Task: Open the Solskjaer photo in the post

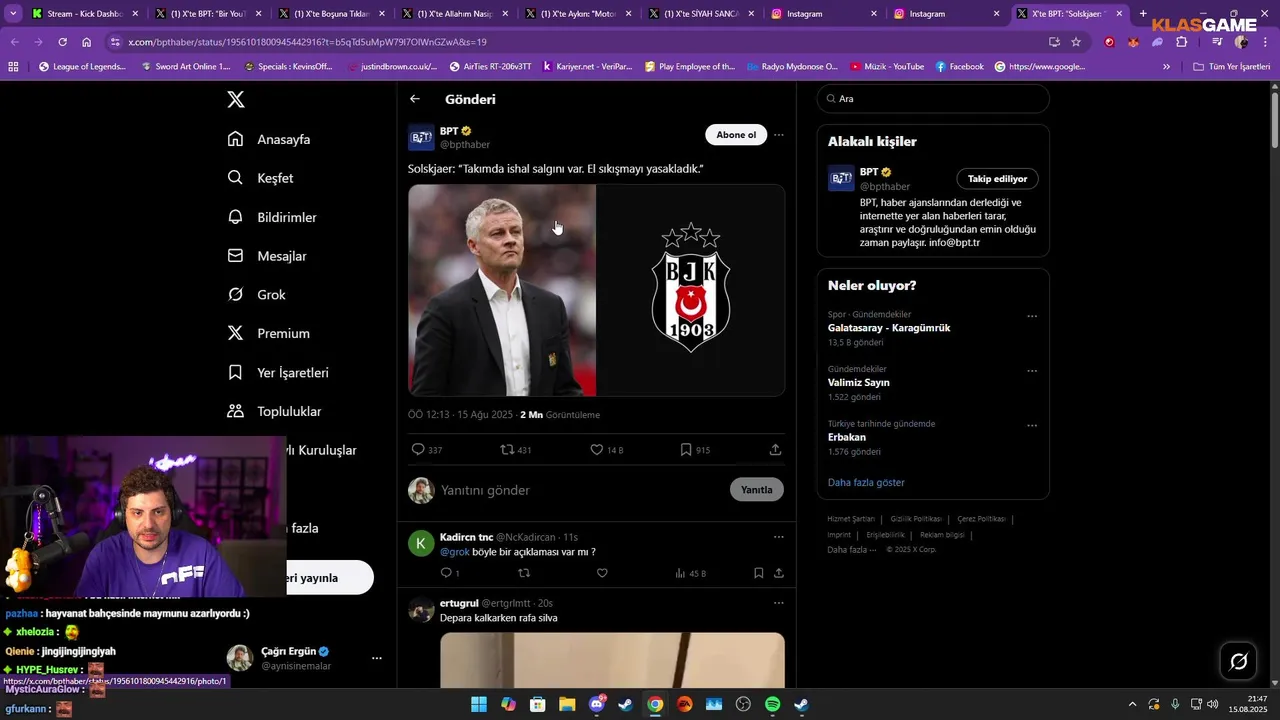Action: (x=502, y=290)
